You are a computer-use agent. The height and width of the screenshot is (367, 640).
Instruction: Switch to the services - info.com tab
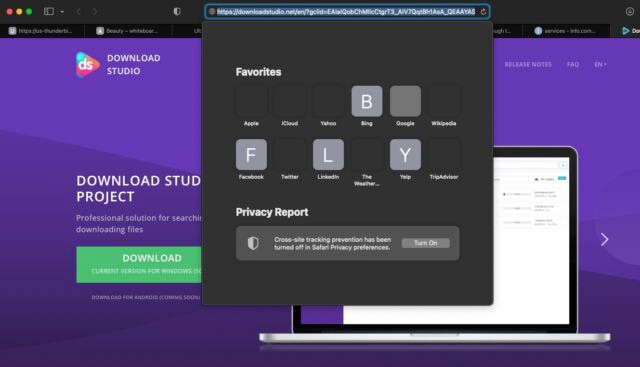pos(566,31)
